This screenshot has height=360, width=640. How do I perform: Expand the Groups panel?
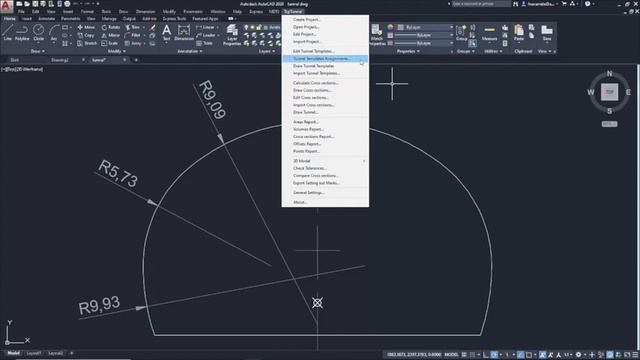[x=465, y=51]
